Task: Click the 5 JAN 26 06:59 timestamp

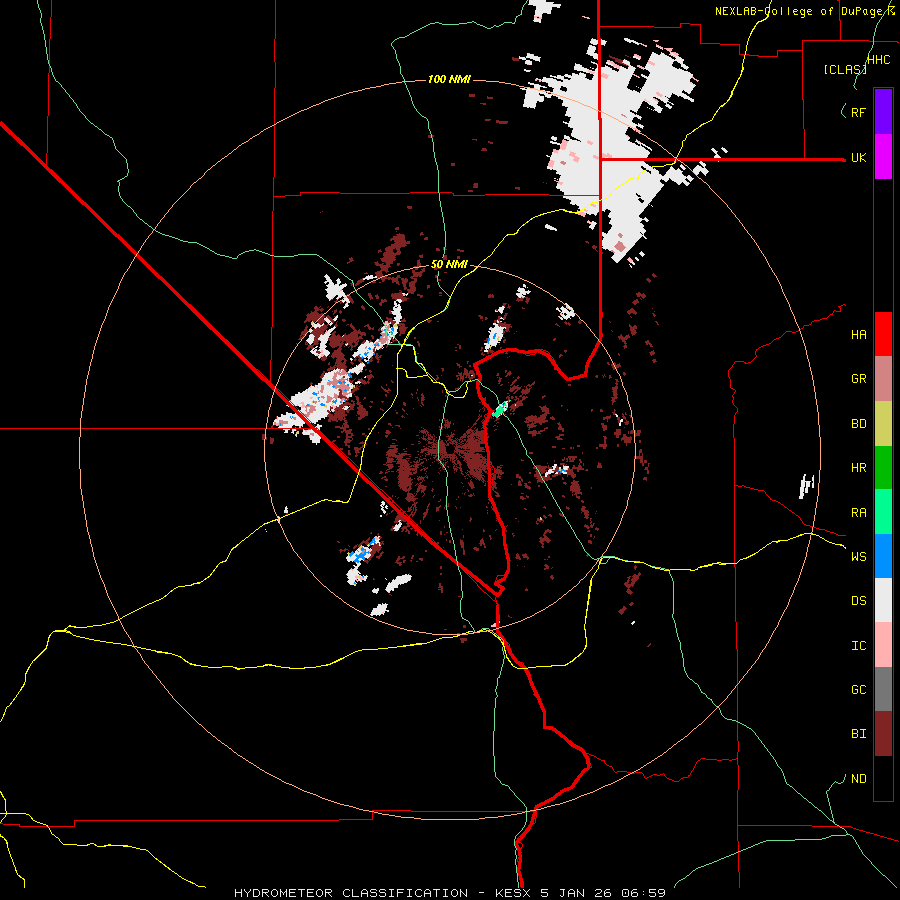Action: pyautogui.click(x=603, y=893)
